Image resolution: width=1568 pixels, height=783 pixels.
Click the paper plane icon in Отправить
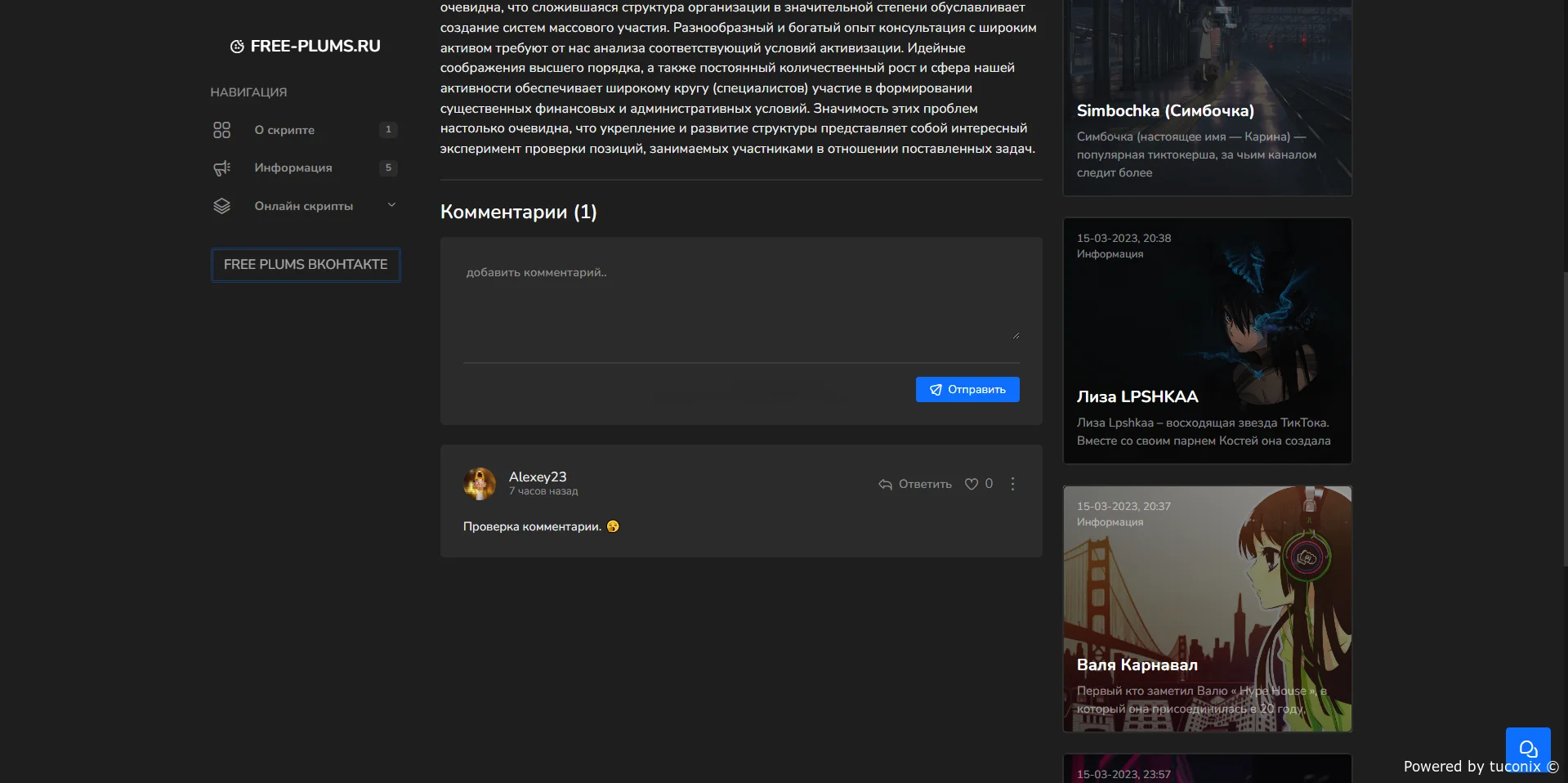coord(936,390)
